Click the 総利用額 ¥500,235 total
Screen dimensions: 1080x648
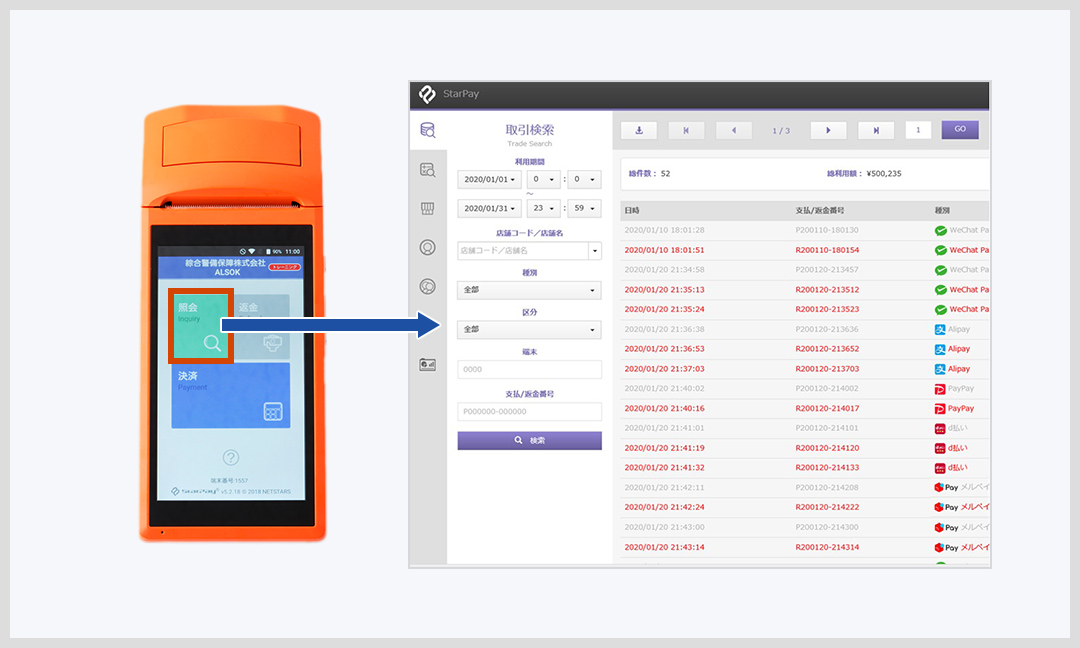[x=864, y=174]
